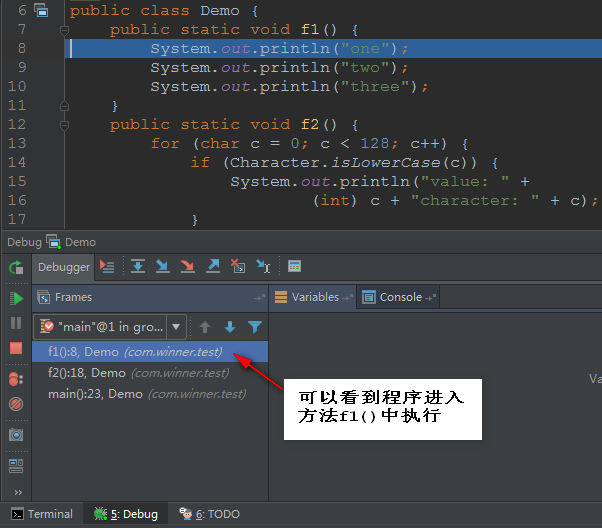
Task: Click the Drop Frame icon
Action: click(x=238, y=266)
